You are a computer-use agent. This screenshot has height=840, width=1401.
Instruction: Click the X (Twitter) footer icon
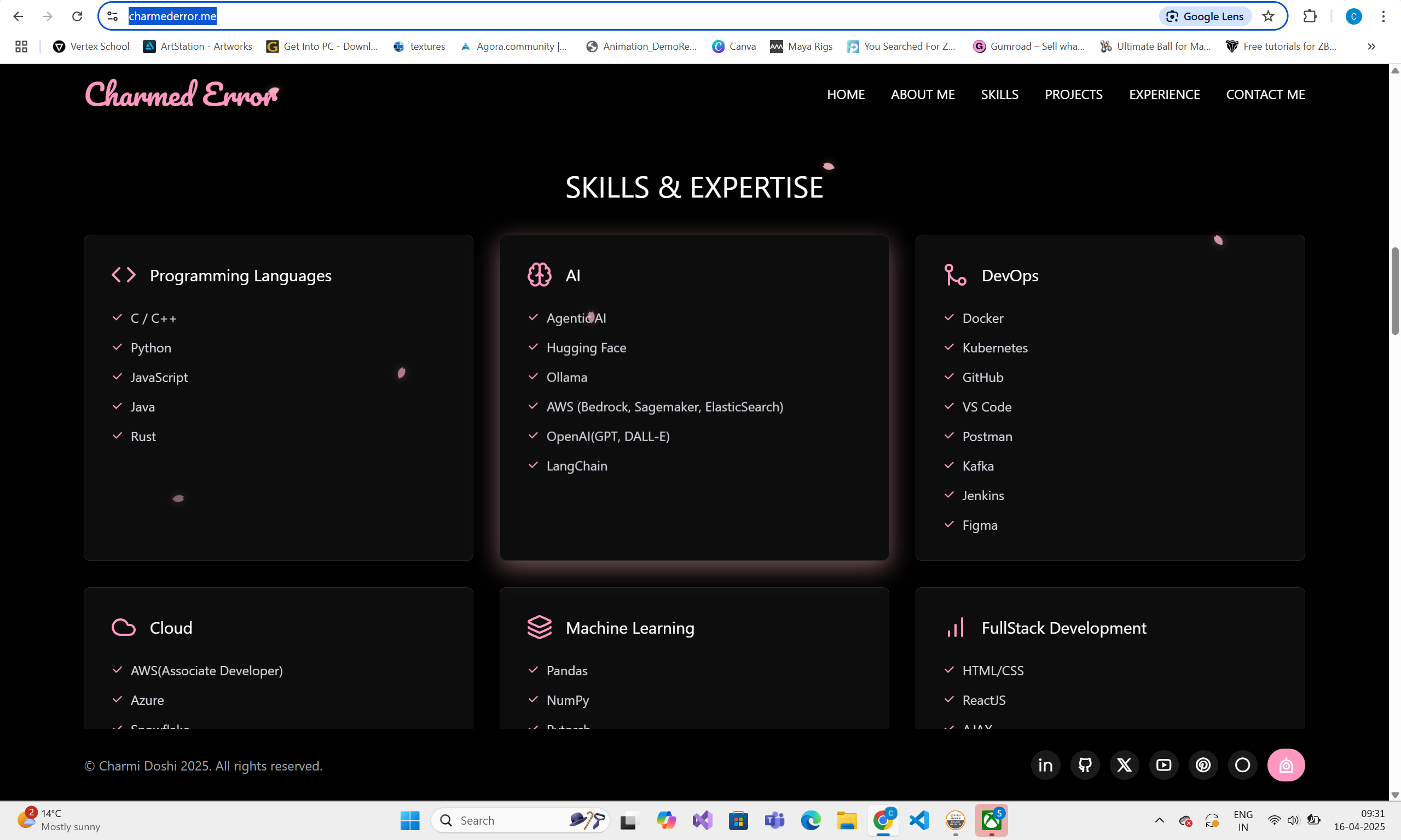click(x=1124, y=765)
